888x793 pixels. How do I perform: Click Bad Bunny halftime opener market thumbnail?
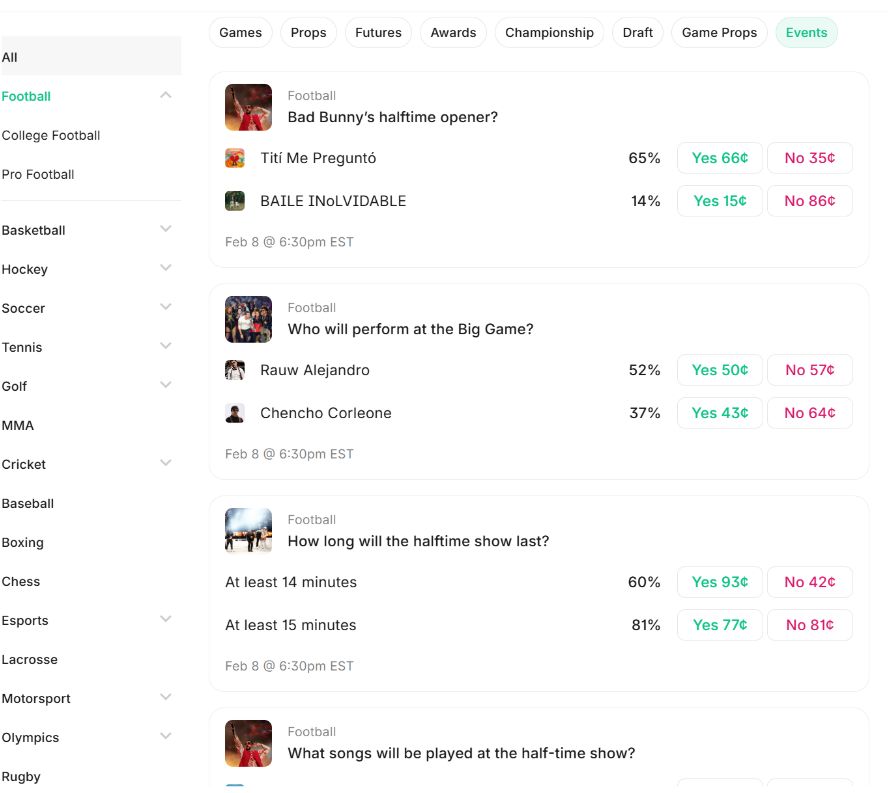(x=248, y=107)
